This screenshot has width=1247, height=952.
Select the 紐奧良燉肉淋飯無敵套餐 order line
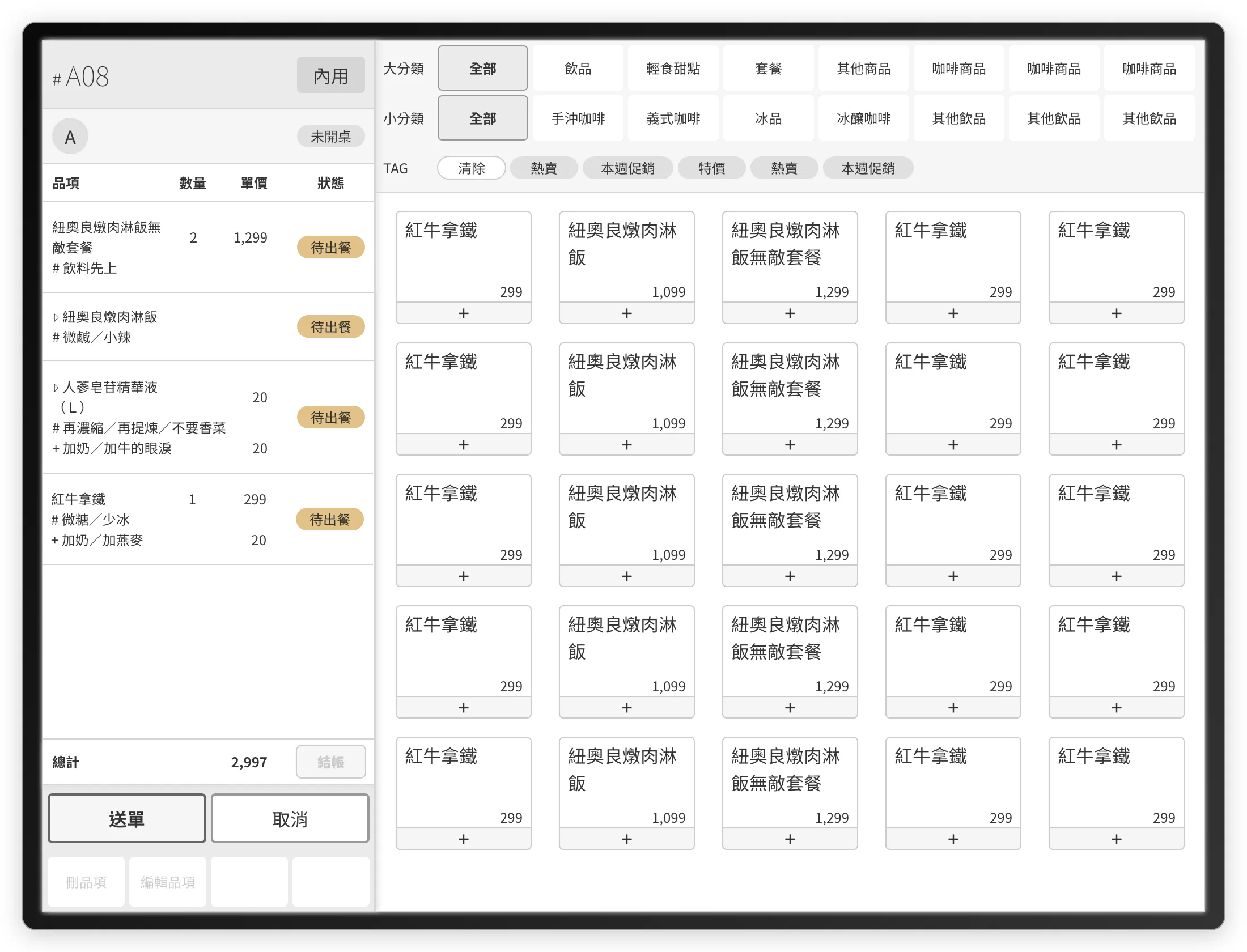click(209, 248)
